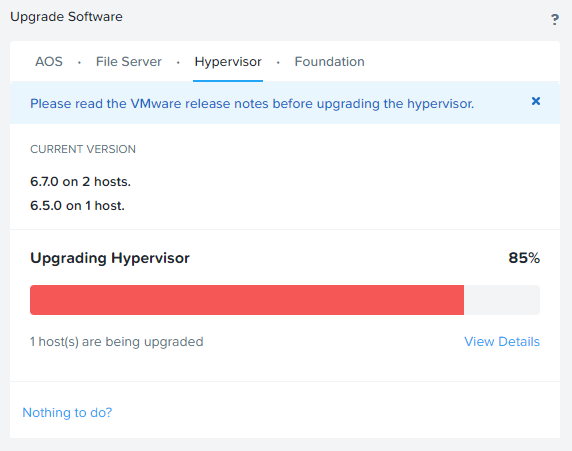Click the "1 host(s) are being upgraded" status
Viewport: 572px width, 451px height.
point(117,342)
